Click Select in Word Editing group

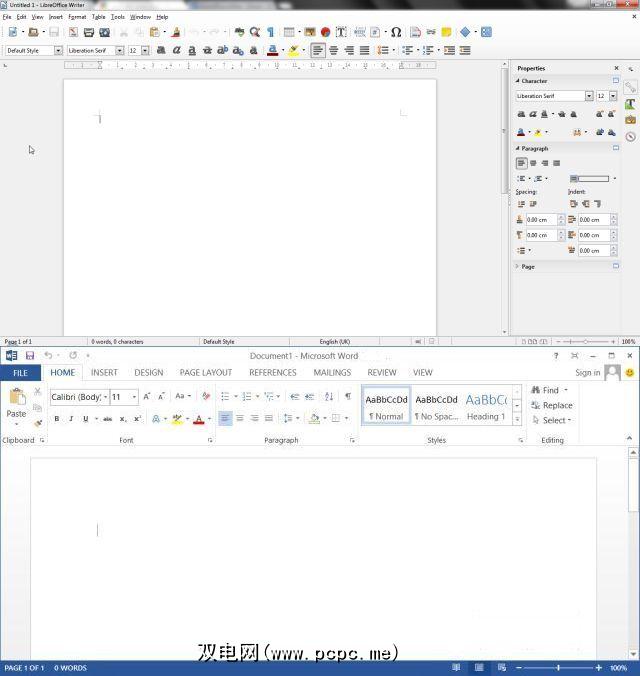point(552,420)
